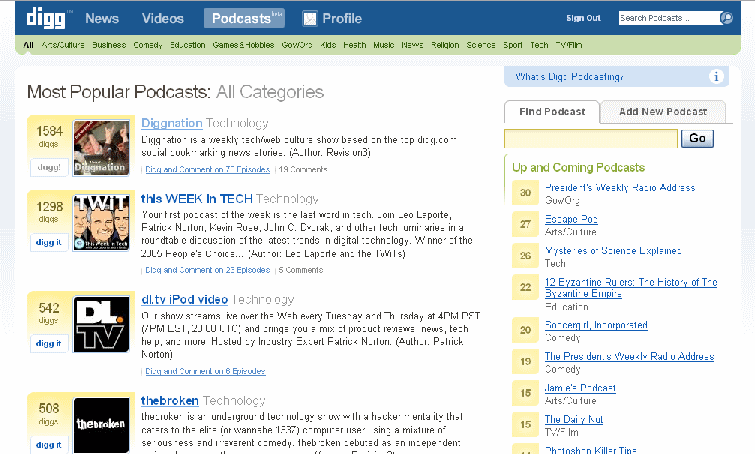
Task: Select the Gov/Org category
Action: pyautogui.click(x=297, y=45)
